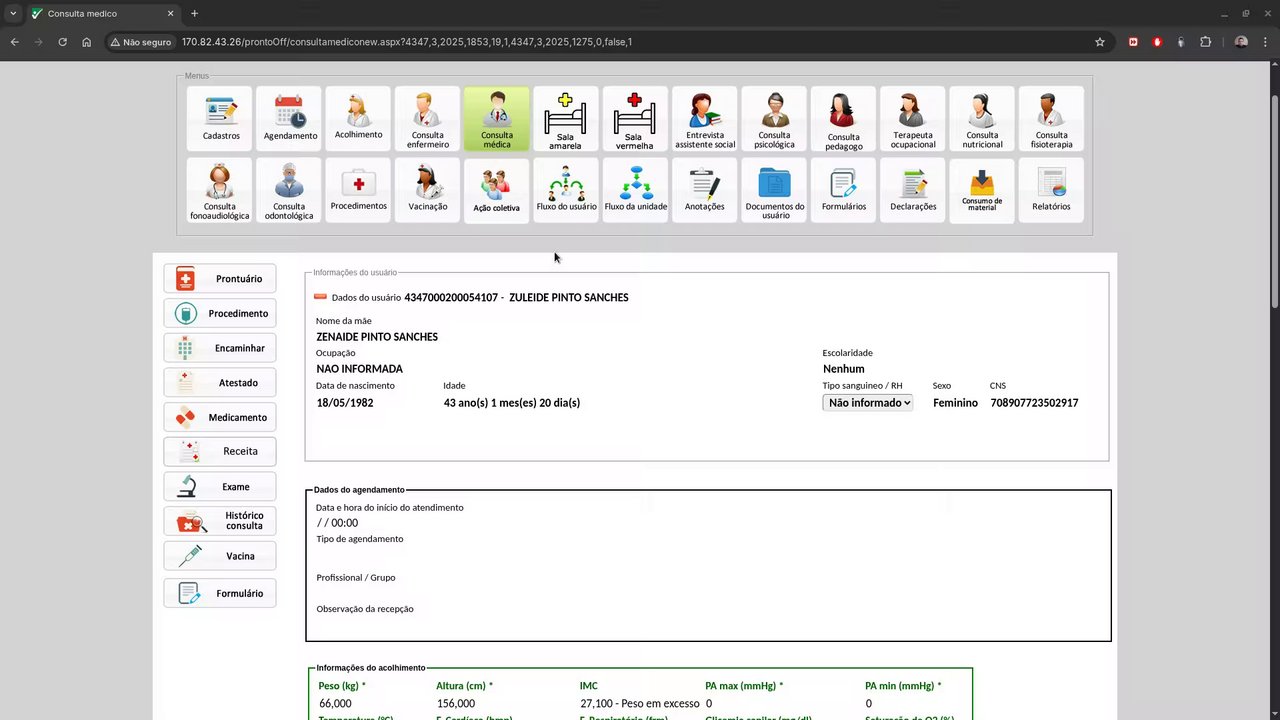Open Sala vermelha bed icon
The width and height of the screenshot is (1280, 720).
tap(635, 119)
